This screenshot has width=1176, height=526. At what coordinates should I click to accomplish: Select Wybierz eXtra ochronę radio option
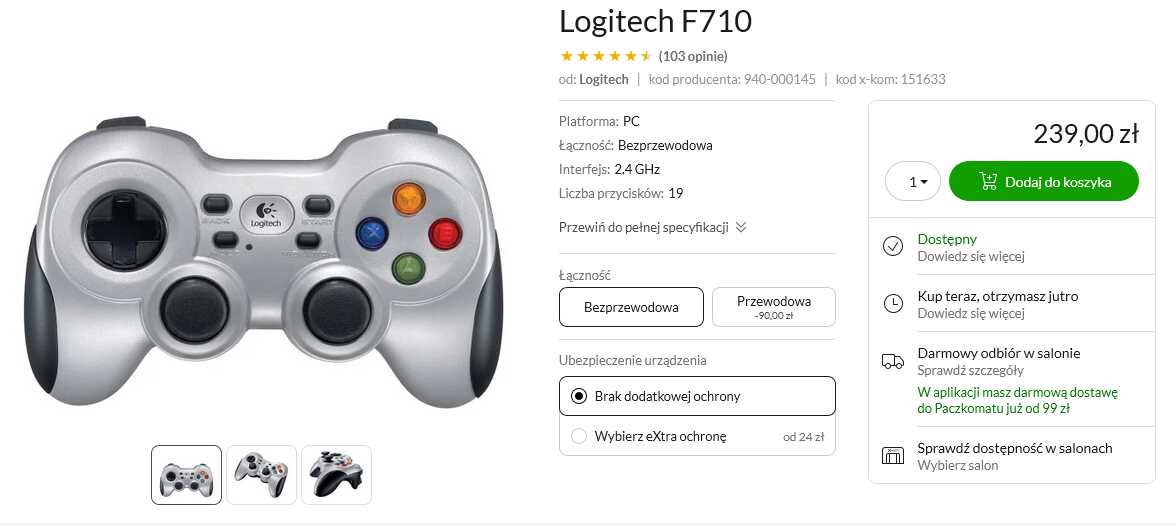pyautogui.click(x=578, y=436)
